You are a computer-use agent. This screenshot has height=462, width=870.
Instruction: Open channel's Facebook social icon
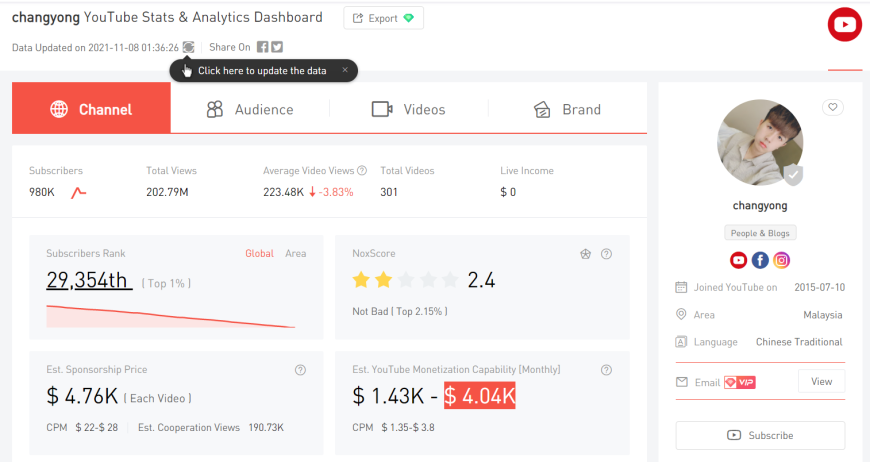(x=760, y=260)
